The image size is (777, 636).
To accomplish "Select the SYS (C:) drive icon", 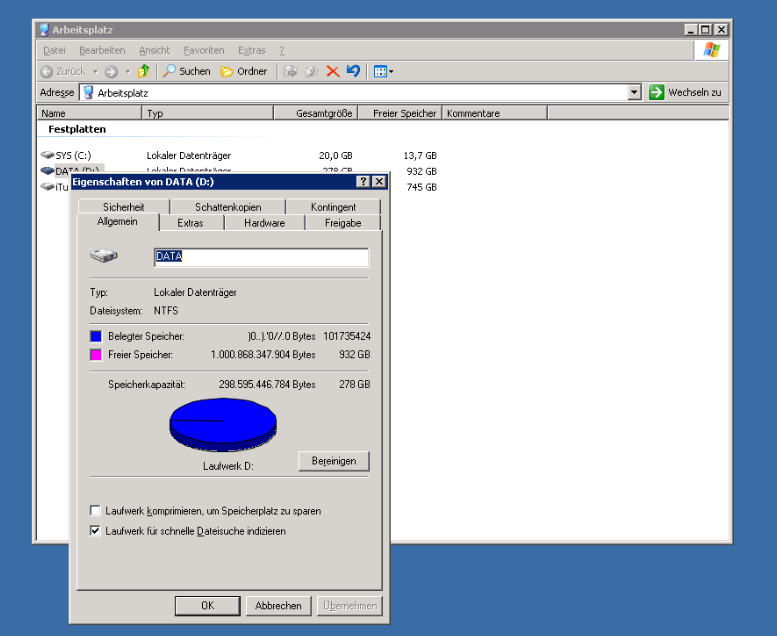I will point(49,156).
